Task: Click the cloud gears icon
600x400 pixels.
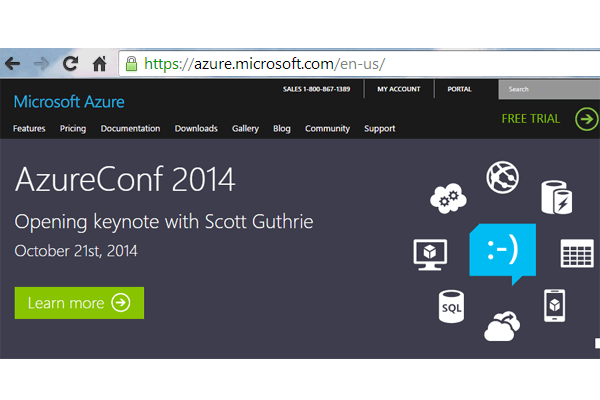Action: [446, 199]
